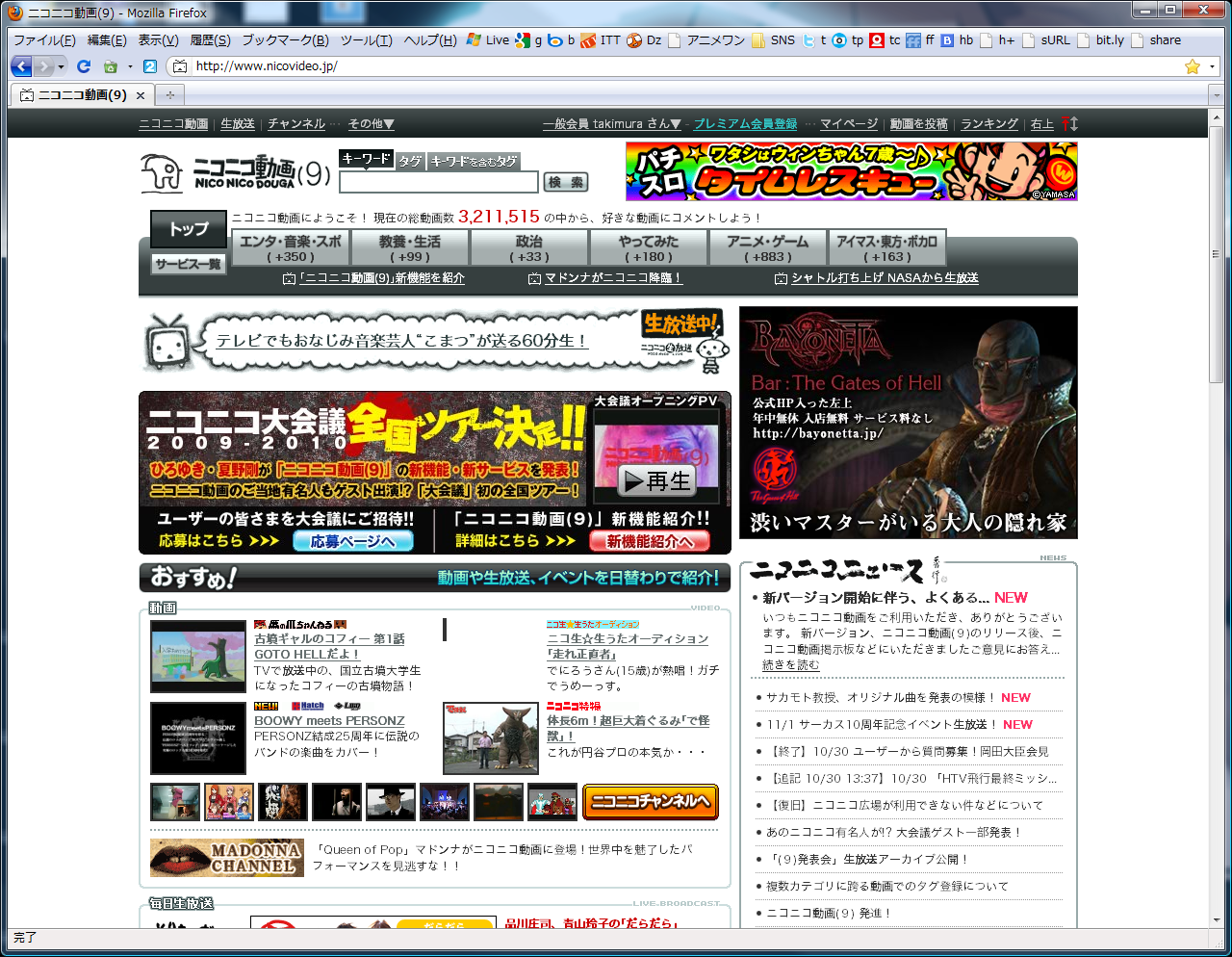The width and height of the screenshot is (1232, 957).
Task: Click the 新機能紹介へ button
Action: tap(650, 542)
